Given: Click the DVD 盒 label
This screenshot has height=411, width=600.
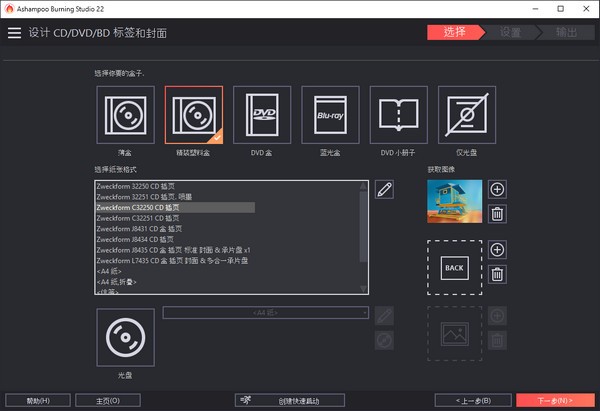Looking at the screenshot, I should (x=261, y=153).
